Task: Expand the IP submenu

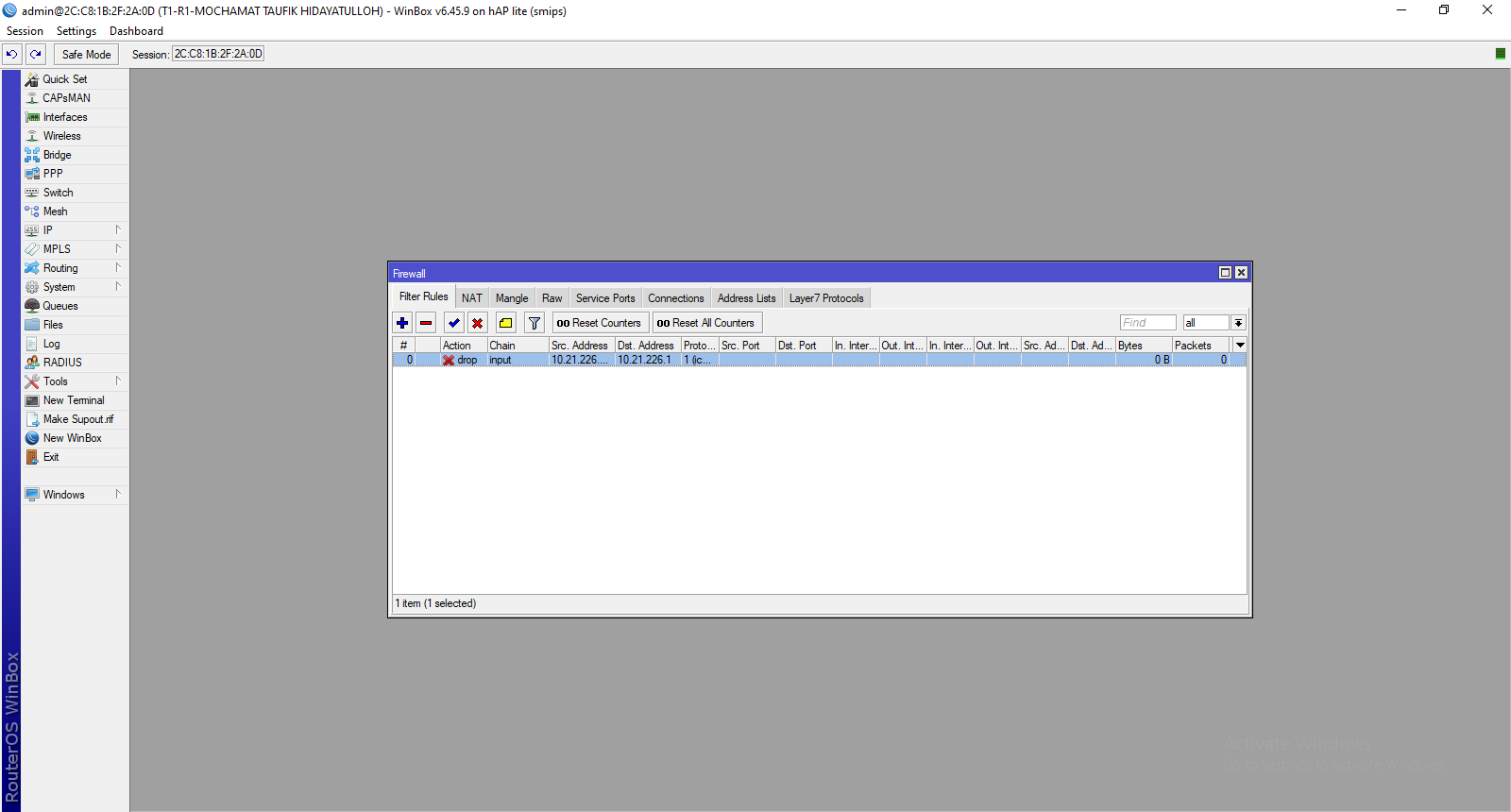Action: point(76,230)
